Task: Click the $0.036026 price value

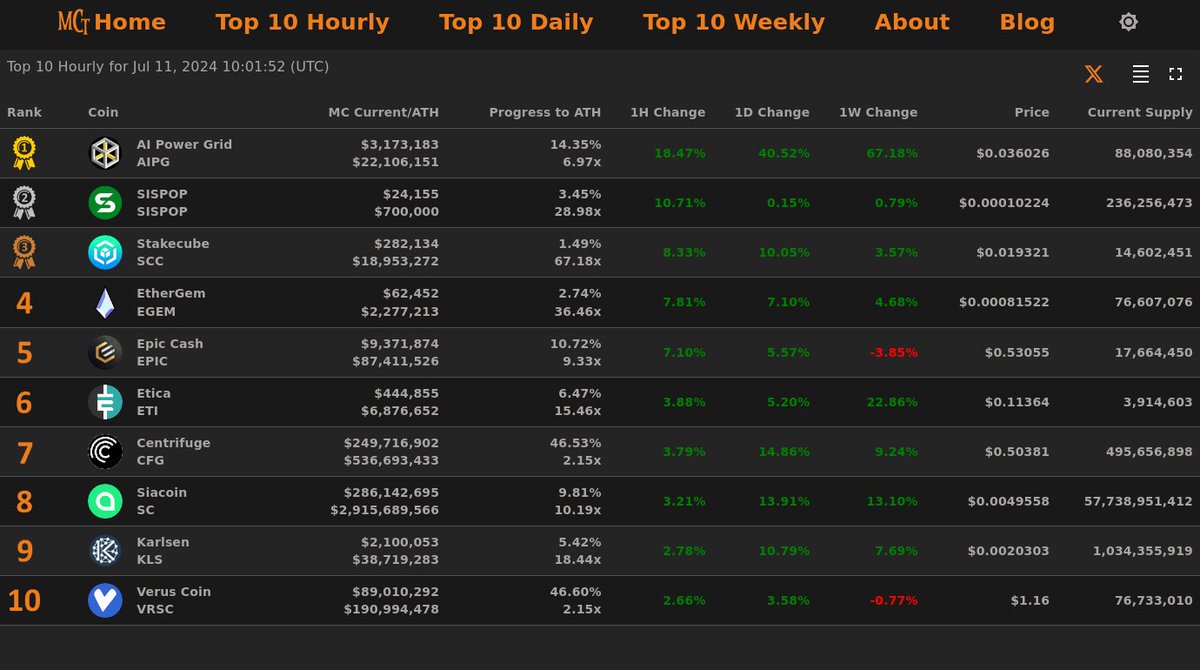Action: point(1013,153)
